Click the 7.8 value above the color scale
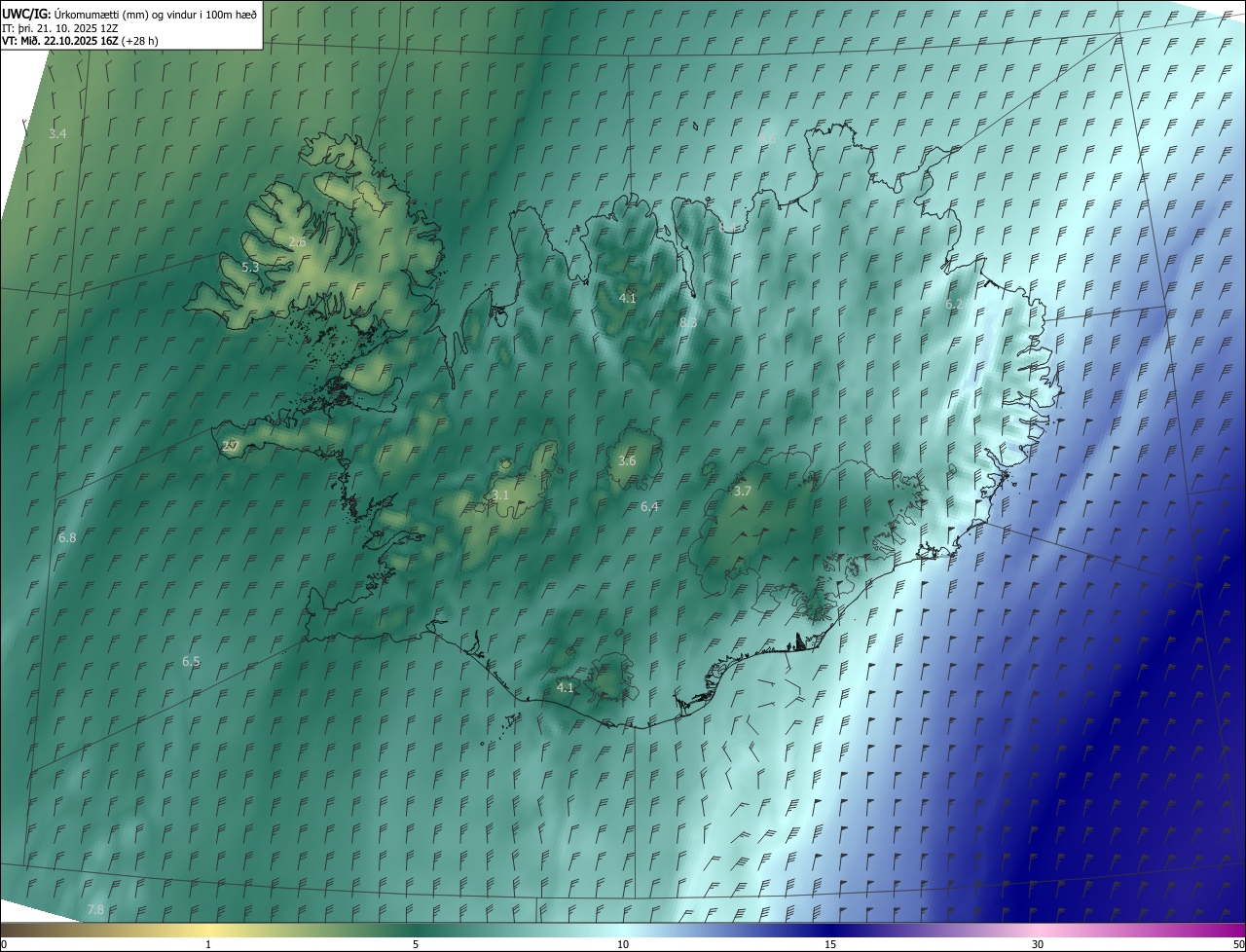 [x=95, y=909]
